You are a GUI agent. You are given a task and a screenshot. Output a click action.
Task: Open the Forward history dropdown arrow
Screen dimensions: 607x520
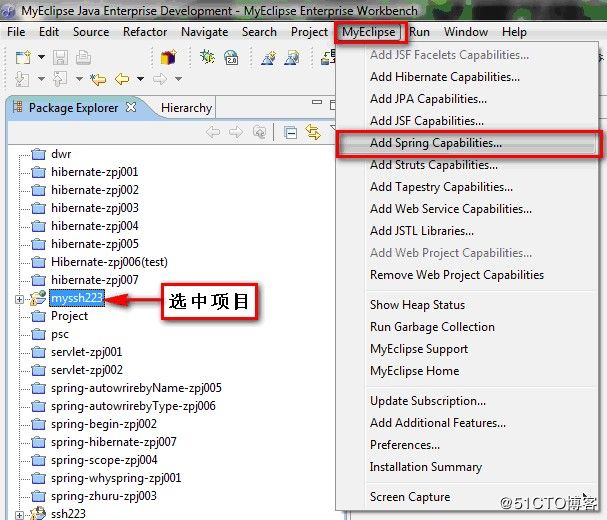178,79
